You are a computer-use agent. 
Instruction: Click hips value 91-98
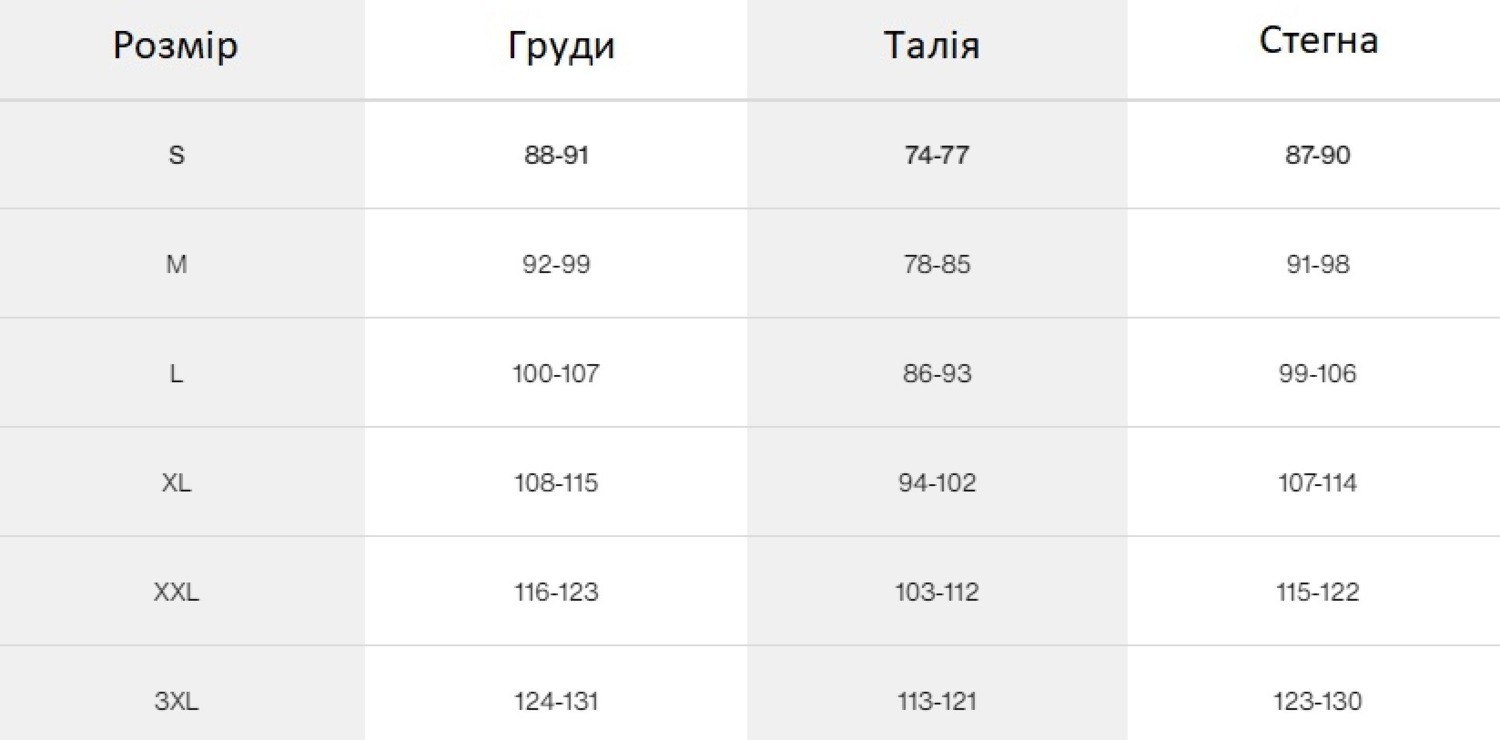tap(1318, 265)
